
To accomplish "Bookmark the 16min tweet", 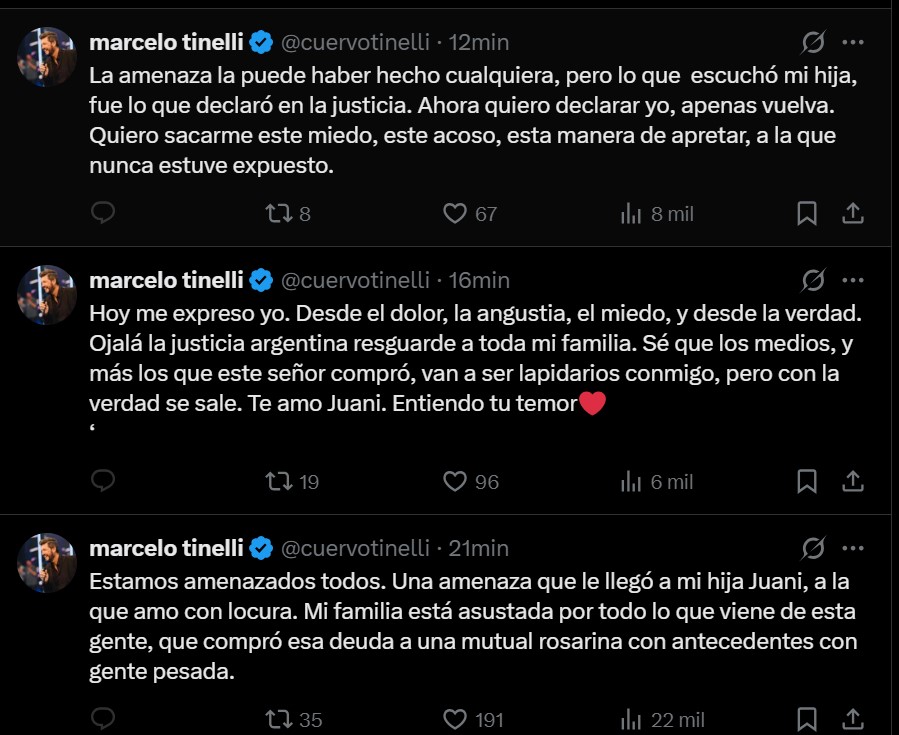I will tap(807, 481).
